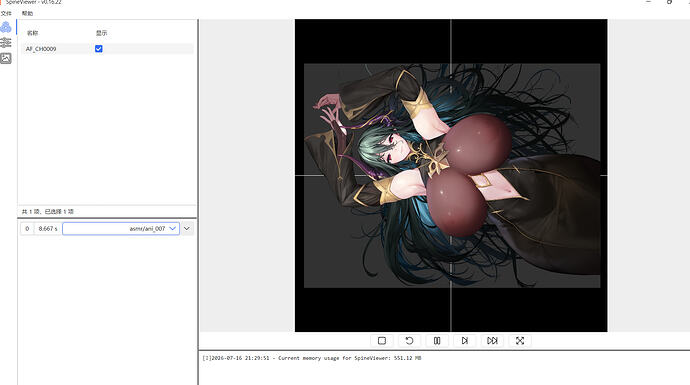
Task: Click the memory usage log line
Action: tap(312, 358)
